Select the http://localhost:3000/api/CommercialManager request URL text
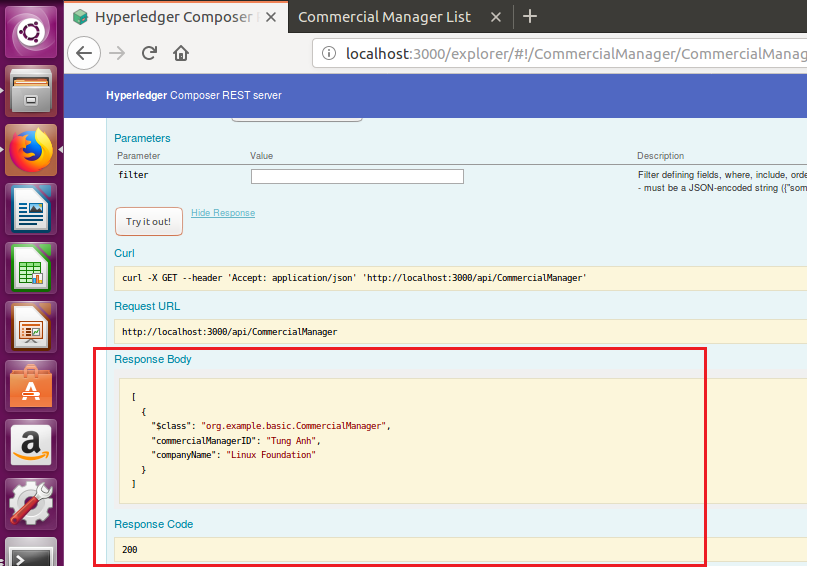Viewport: 815px width, 571px height. [229, 332]
